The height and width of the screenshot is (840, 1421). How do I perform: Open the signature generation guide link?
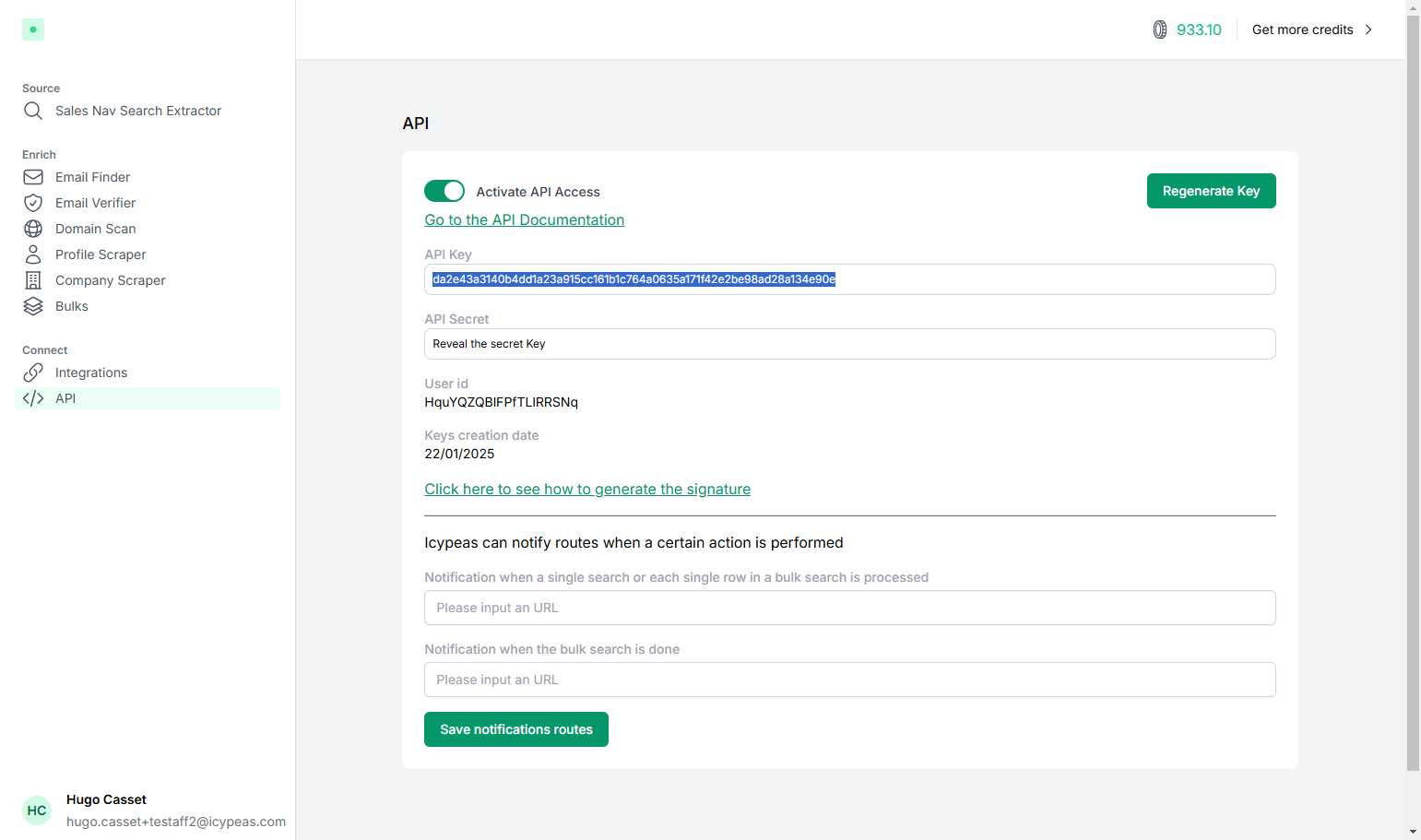(587, 489)
